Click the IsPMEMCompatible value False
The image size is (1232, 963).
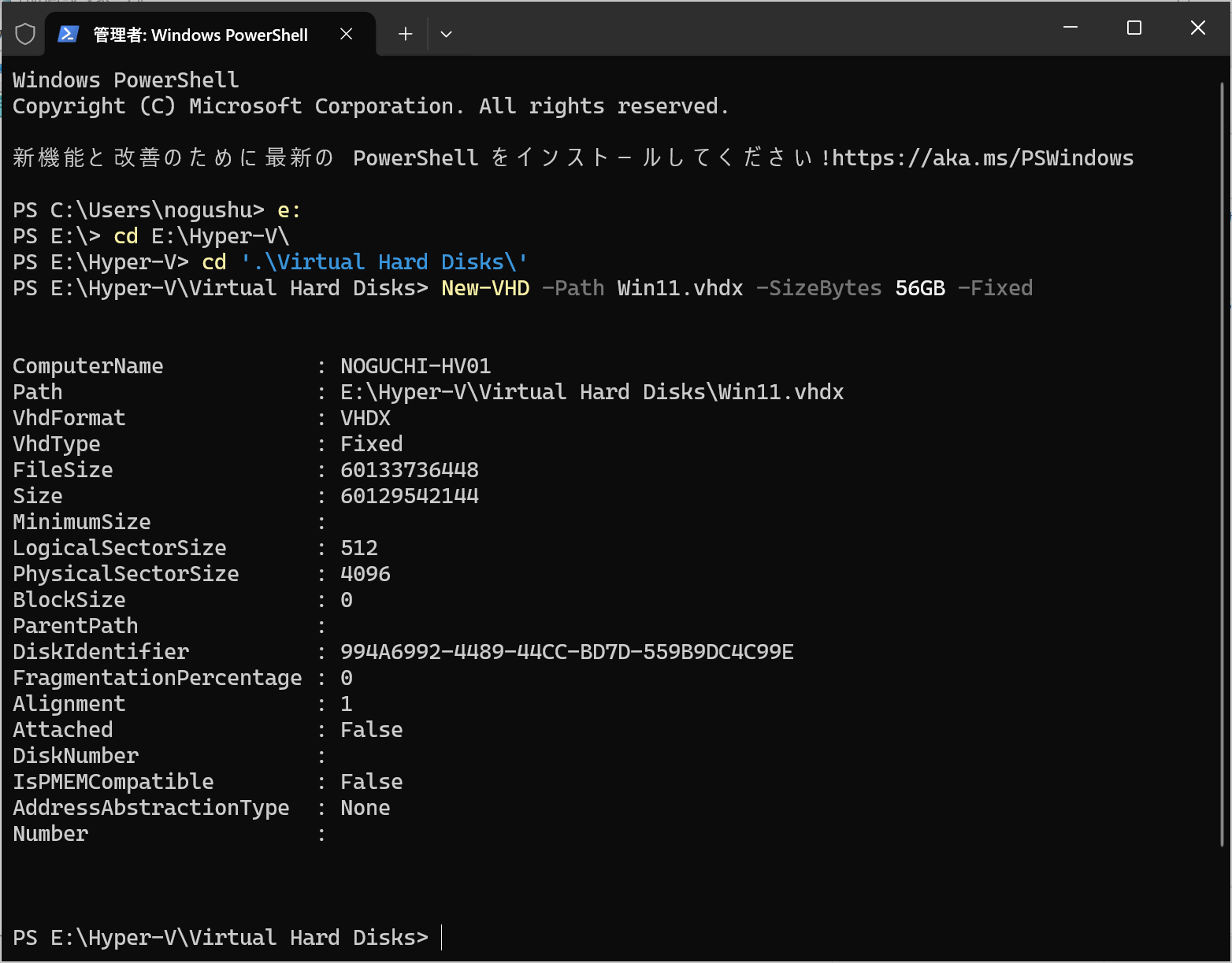[x=372, y=782]
